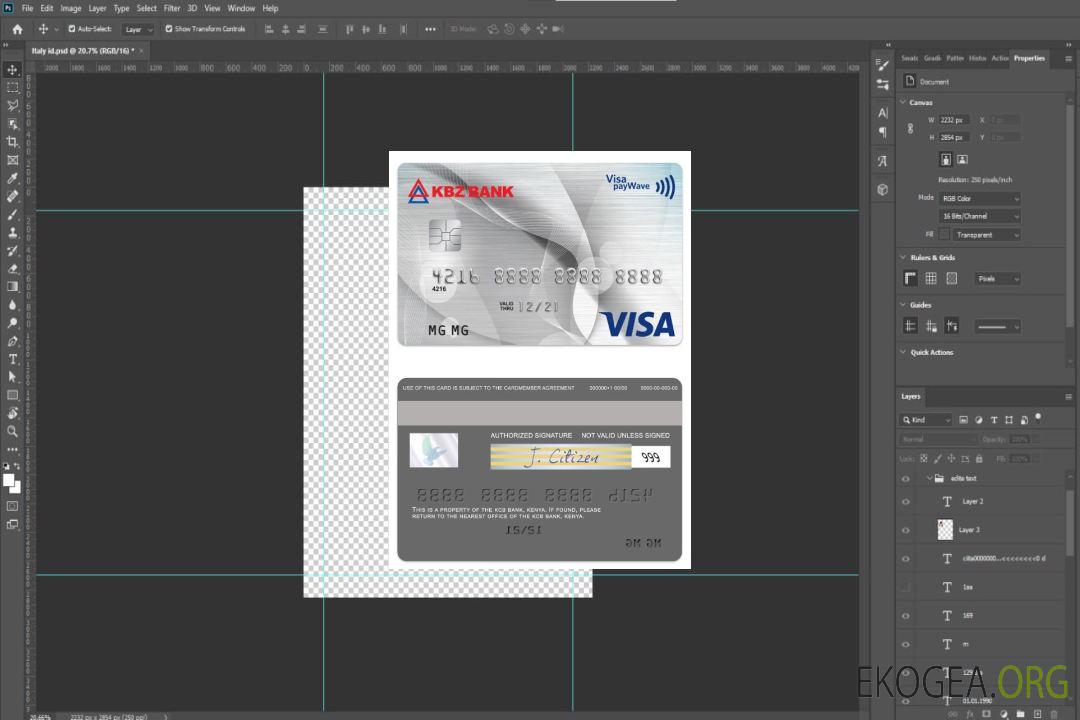
Task: Open the File menu
Action: tap(27, 8)
